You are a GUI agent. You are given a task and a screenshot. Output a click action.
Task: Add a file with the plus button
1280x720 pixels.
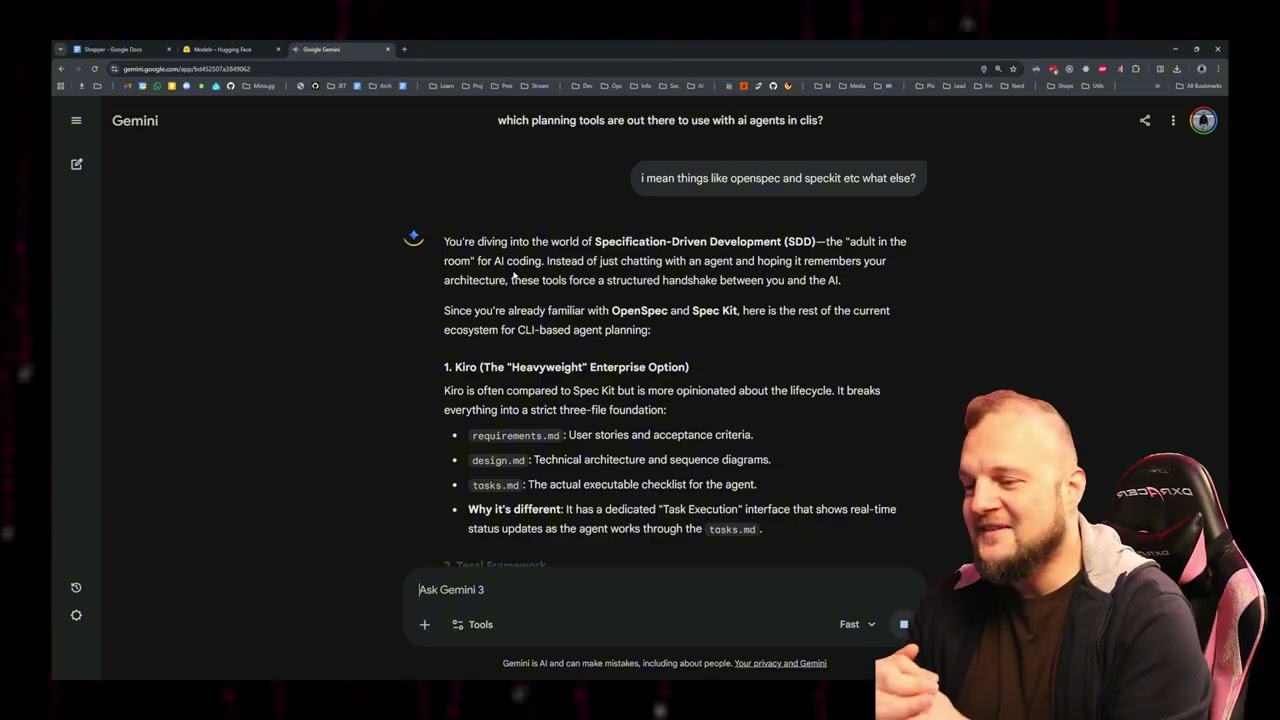[424, 624]
